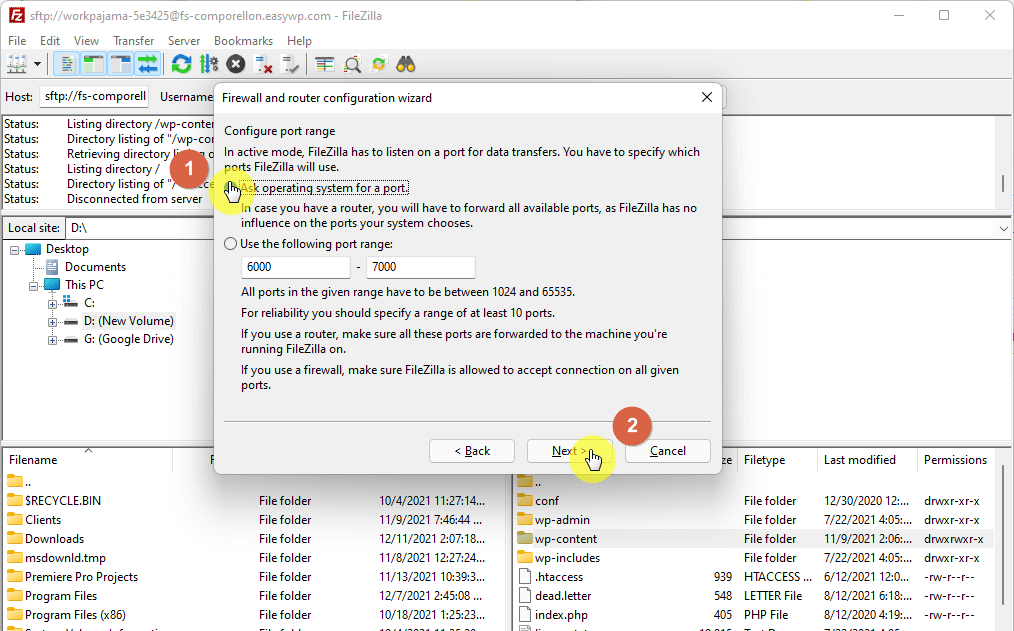Select Documents in local tree
The height and width of the screenshot is (631, 1014).
[95, 267]
